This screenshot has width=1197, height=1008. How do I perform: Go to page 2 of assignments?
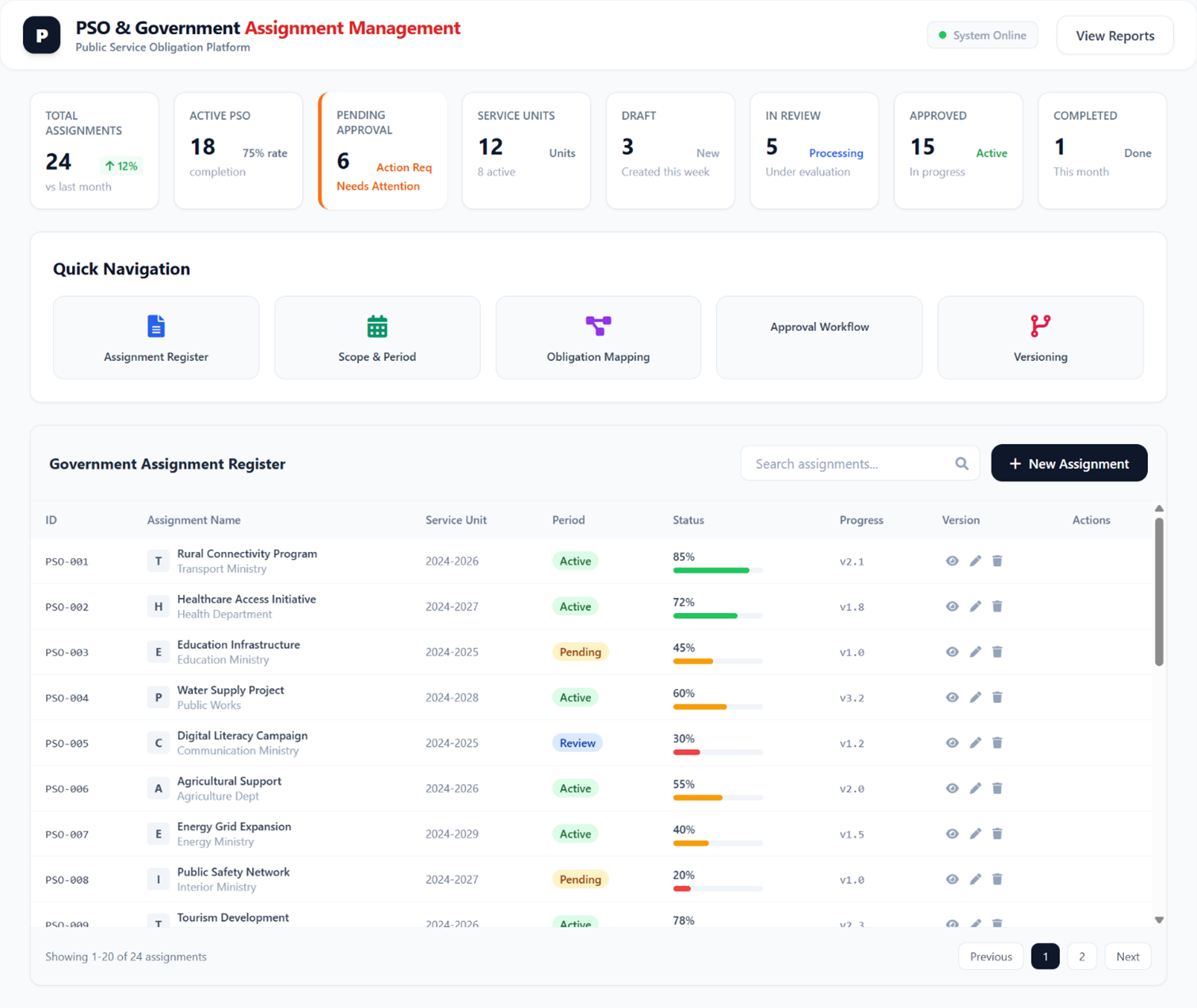click(x=1081, y=957)
